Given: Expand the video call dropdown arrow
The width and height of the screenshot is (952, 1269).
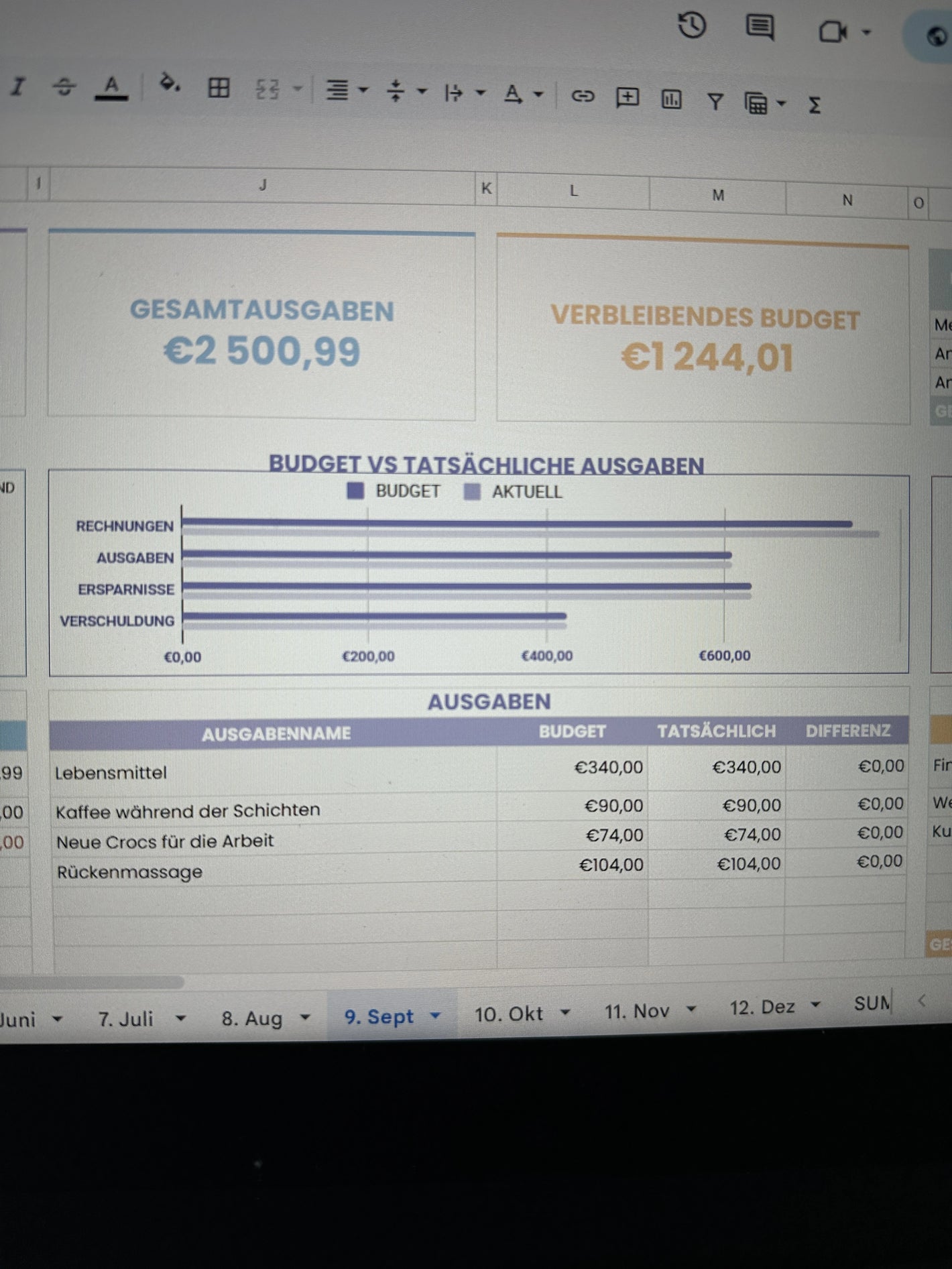Looking at the screenshot, I should 866,32.
